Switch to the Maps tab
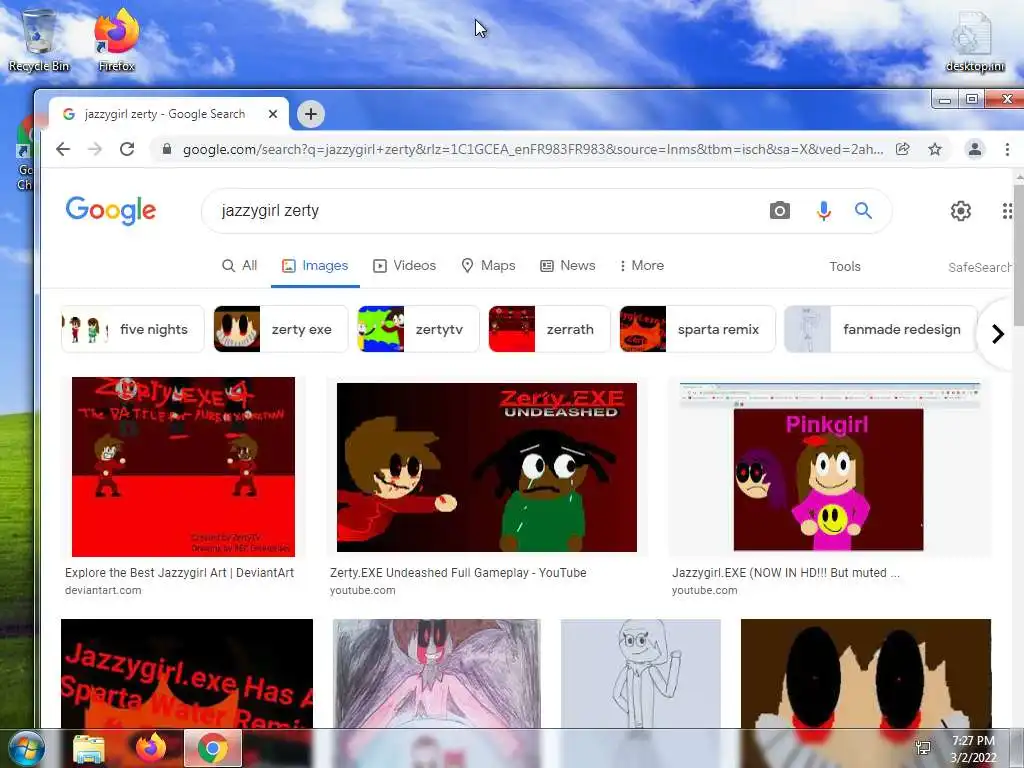 pos(488,266)
